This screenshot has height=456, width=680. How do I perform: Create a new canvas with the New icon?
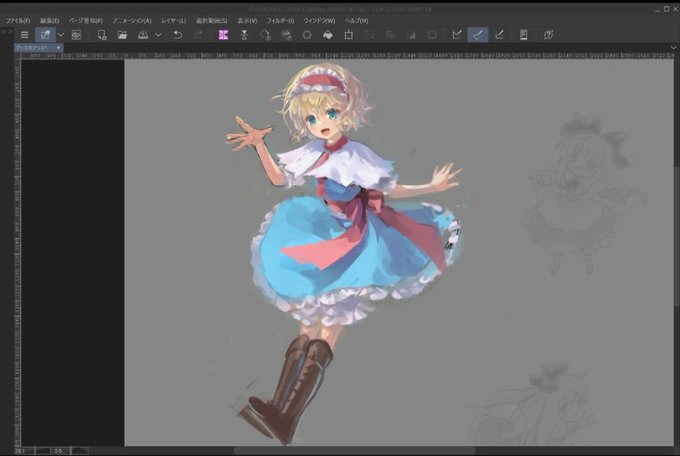(x=102, y=35)
